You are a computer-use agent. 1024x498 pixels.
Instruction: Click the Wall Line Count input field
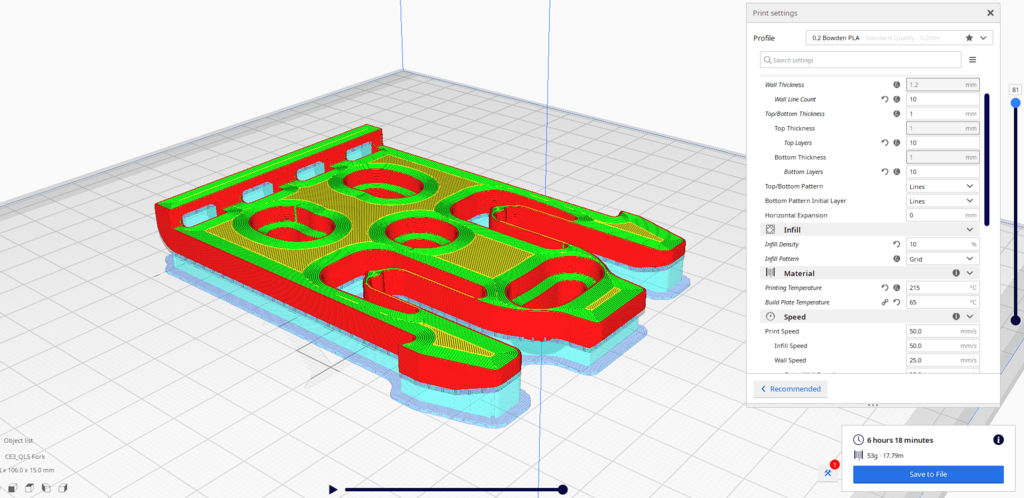[x=942, y=99]
